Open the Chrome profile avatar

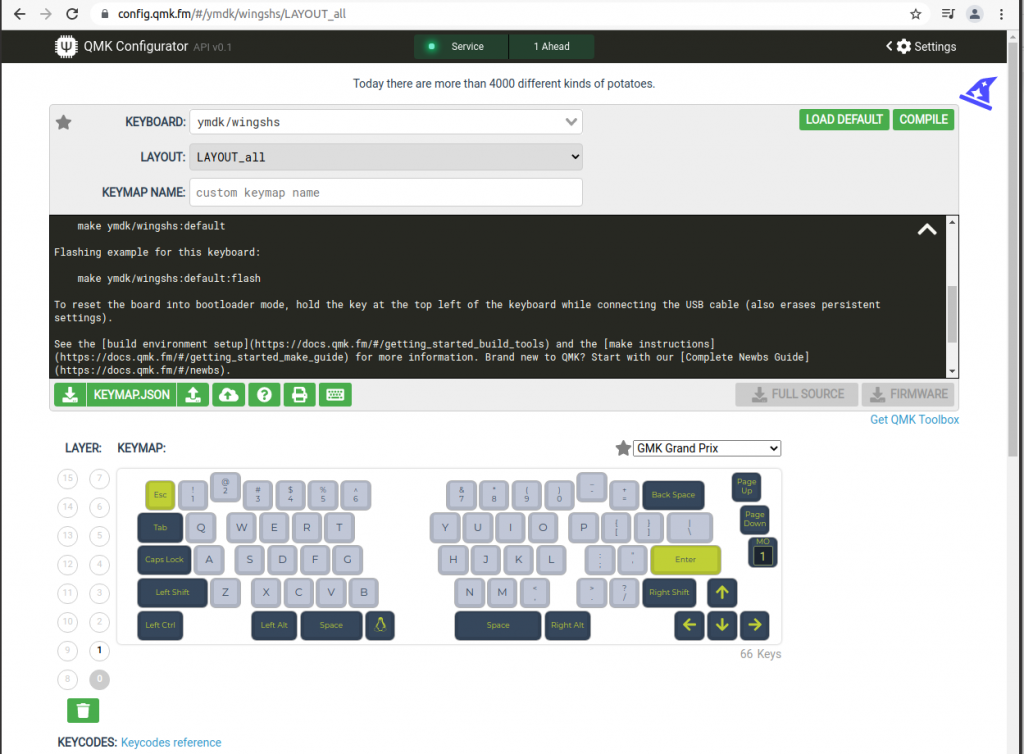[x=974, y=14]
